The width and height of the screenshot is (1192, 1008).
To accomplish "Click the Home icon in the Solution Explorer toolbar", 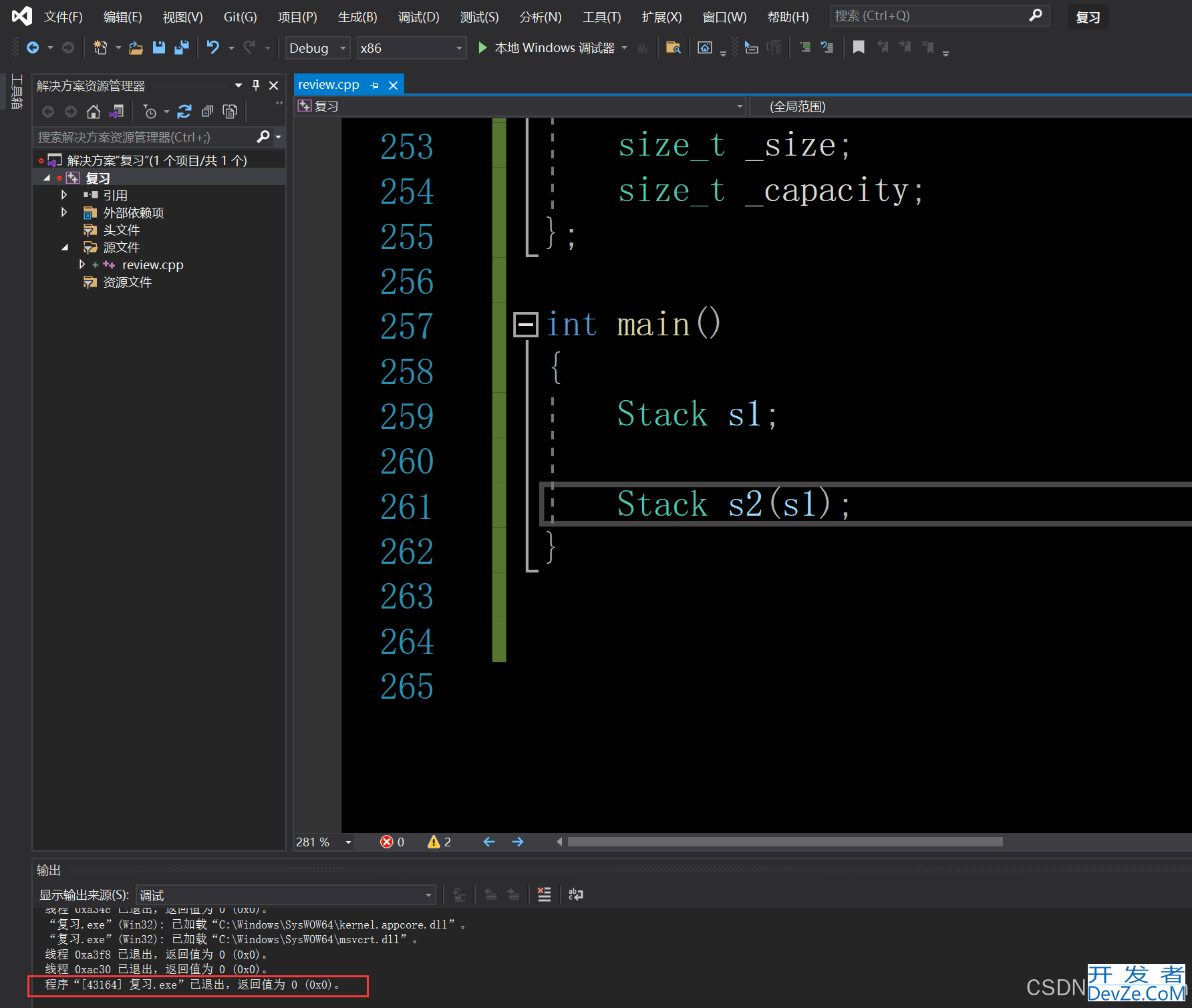I will pos(94,112).
